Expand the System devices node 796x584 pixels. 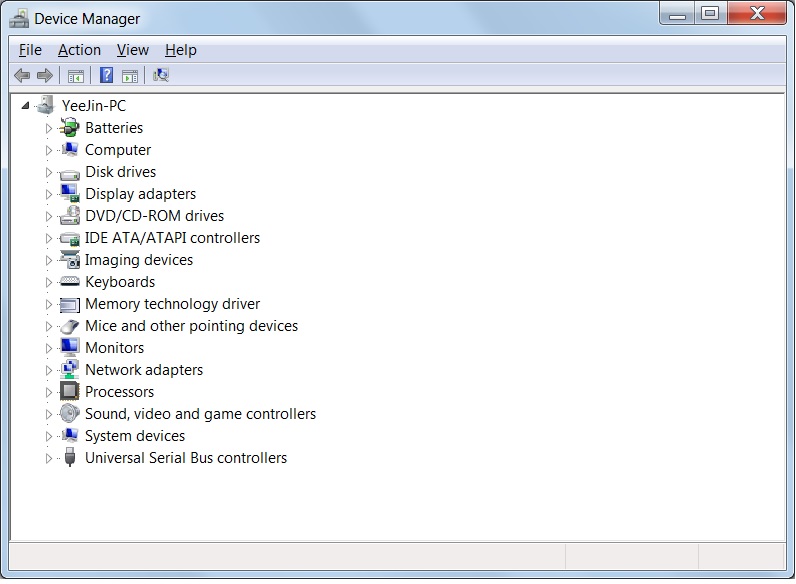click(49, 436)
